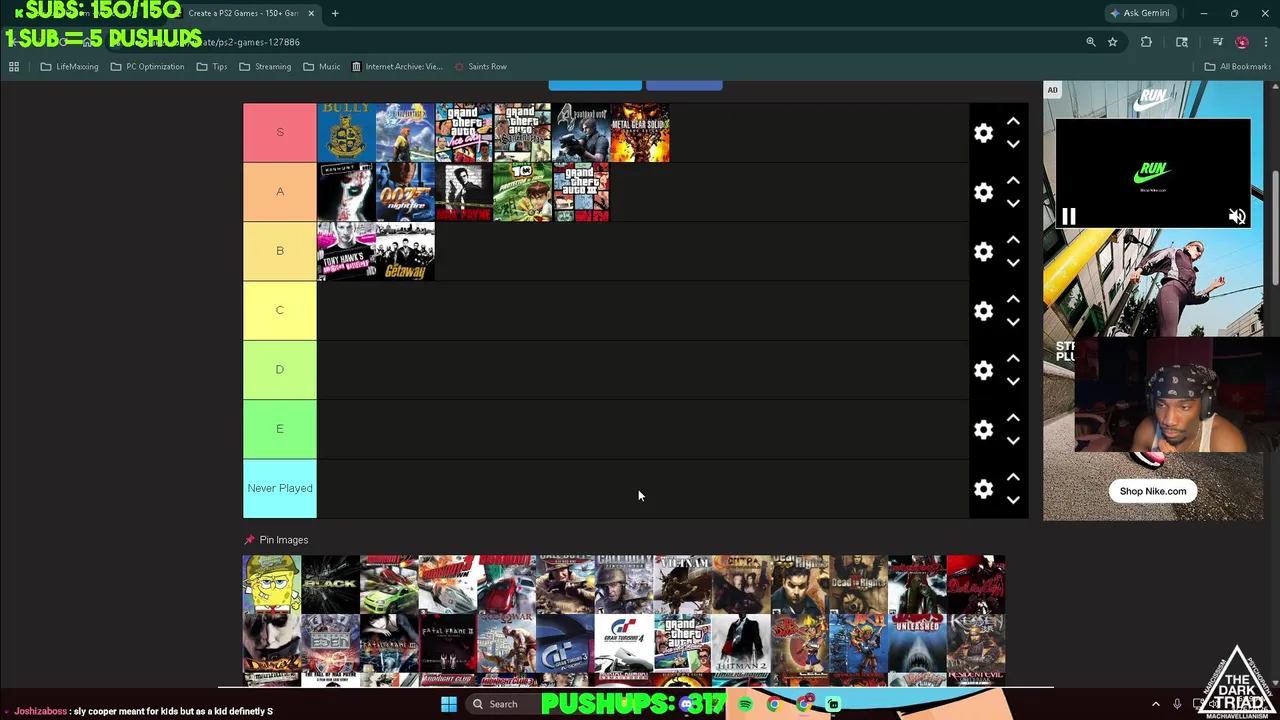This screenshot has width=1280, height=720.
Task: Move A tier row up with arrow
Action: tap(1013, 180)
